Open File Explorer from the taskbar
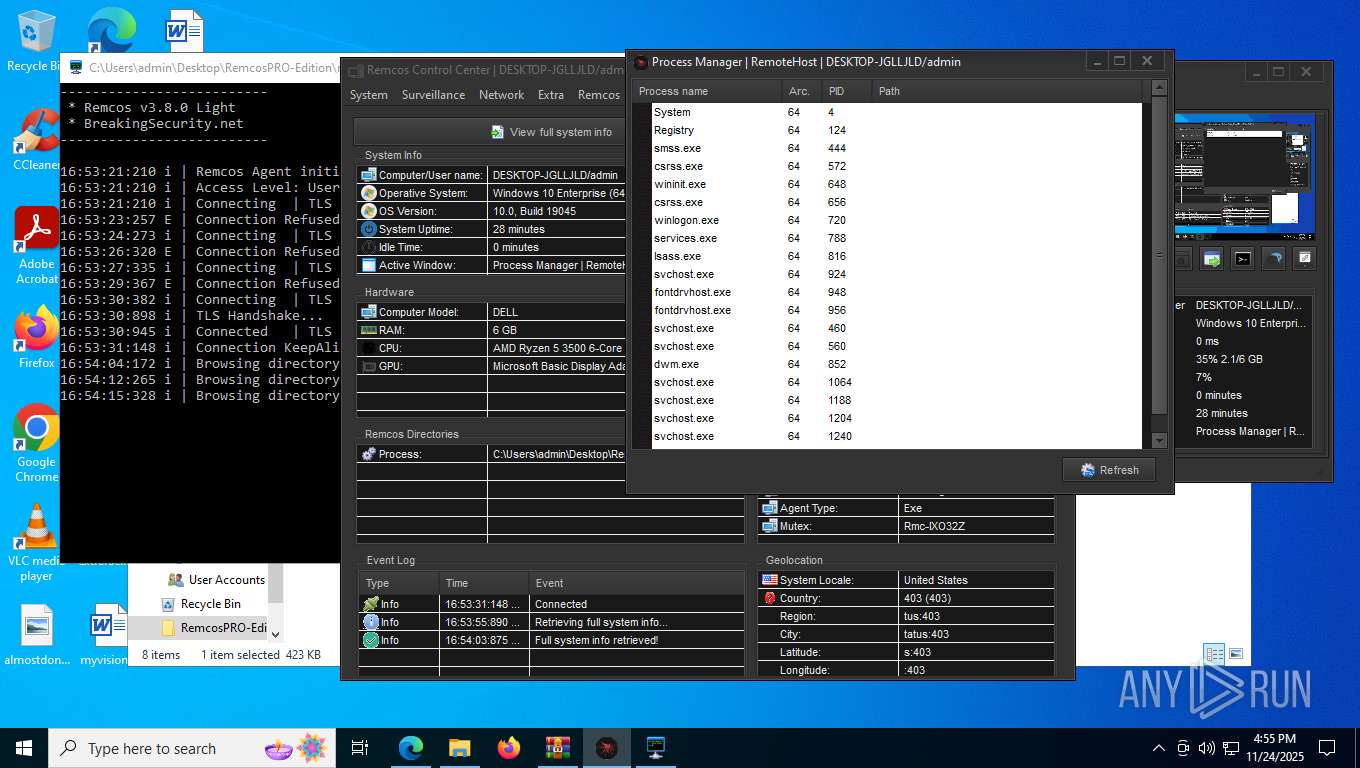Screen dimensions: 1360x768 pyautogui.click(x=460, y=748)
